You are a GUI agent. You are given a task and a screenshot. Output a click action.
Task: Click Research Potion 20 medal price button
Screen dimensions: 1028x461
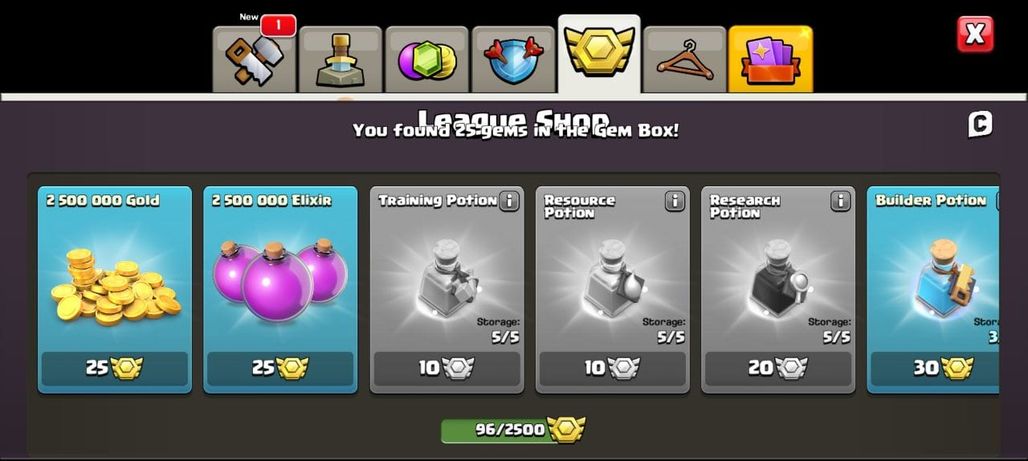tap(778, 369)
